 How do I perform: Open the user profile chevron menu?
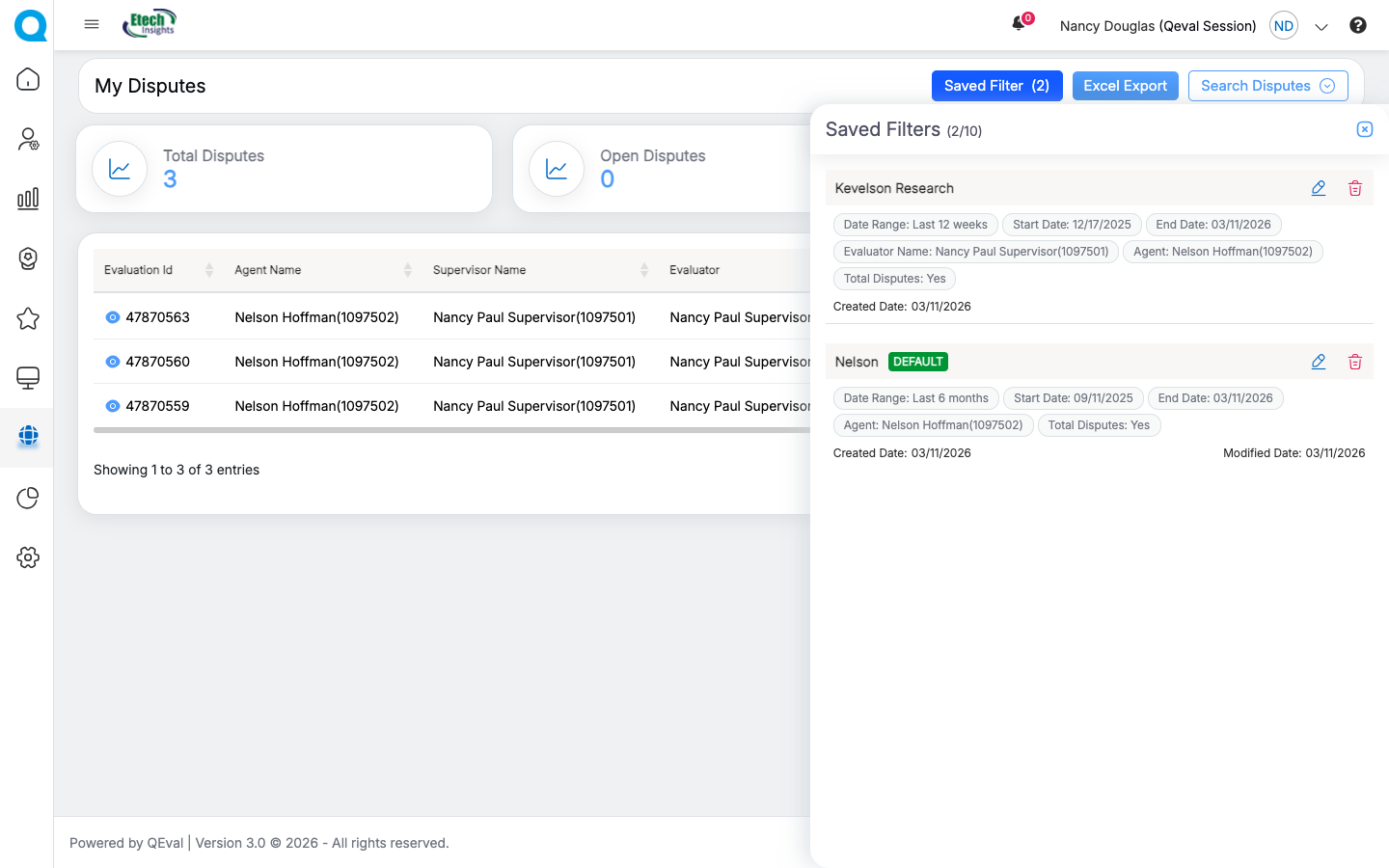pyautogui.click(x=1321, y=27)
